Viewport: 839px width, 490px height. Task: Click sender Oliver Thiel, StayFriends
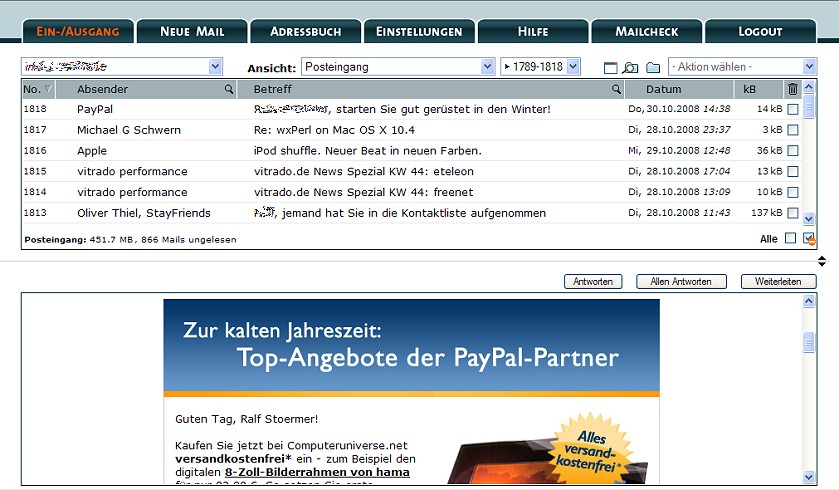143,213
